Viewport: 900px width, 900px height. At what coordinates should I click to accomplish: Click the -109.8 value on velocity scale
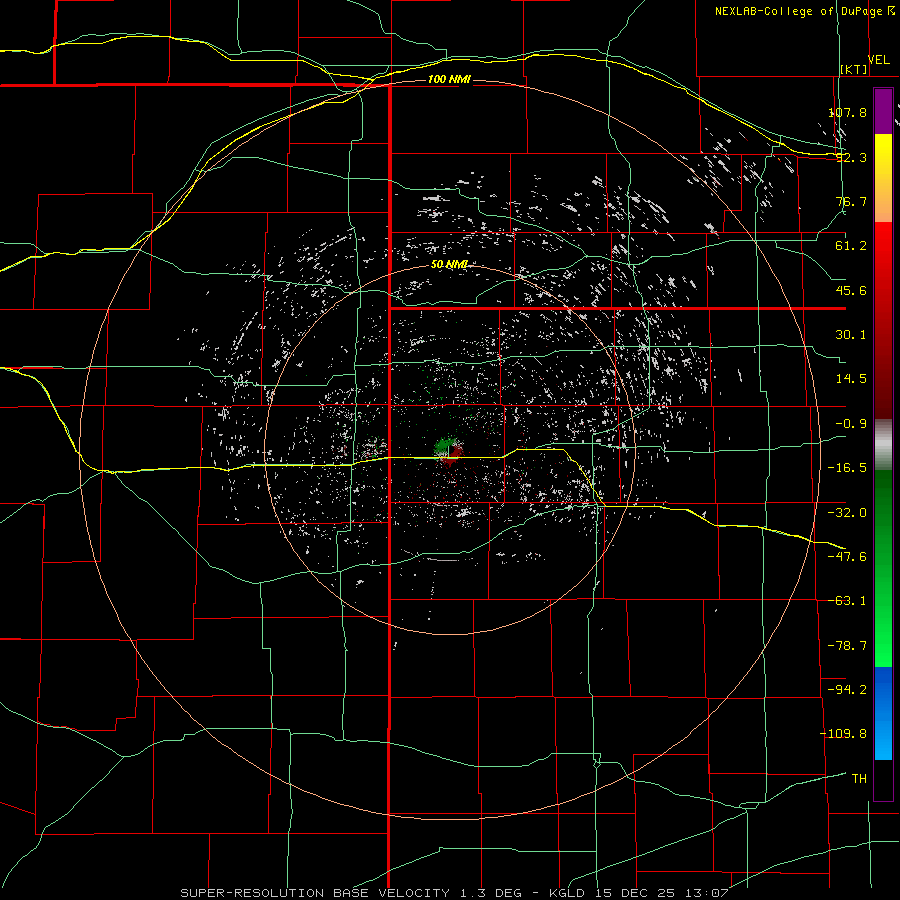coord(844,734)
